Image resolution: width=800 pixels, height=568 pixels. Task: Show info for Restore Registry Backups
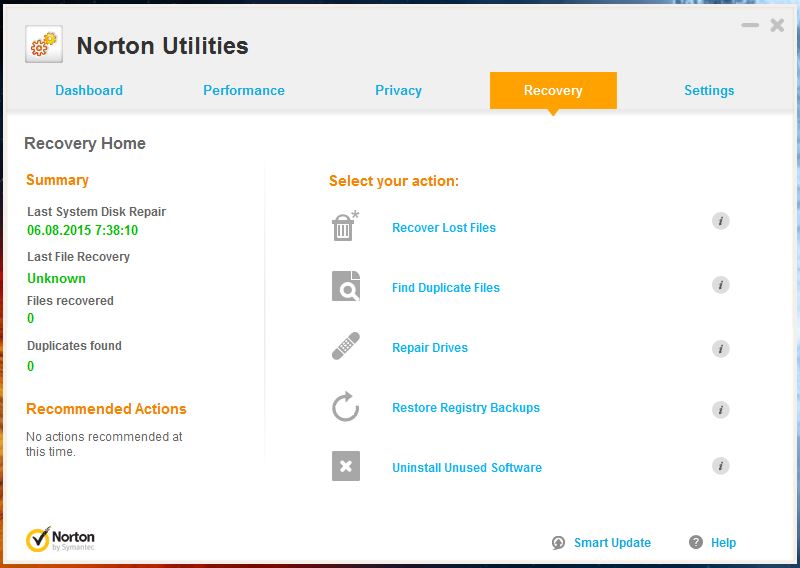720,410
